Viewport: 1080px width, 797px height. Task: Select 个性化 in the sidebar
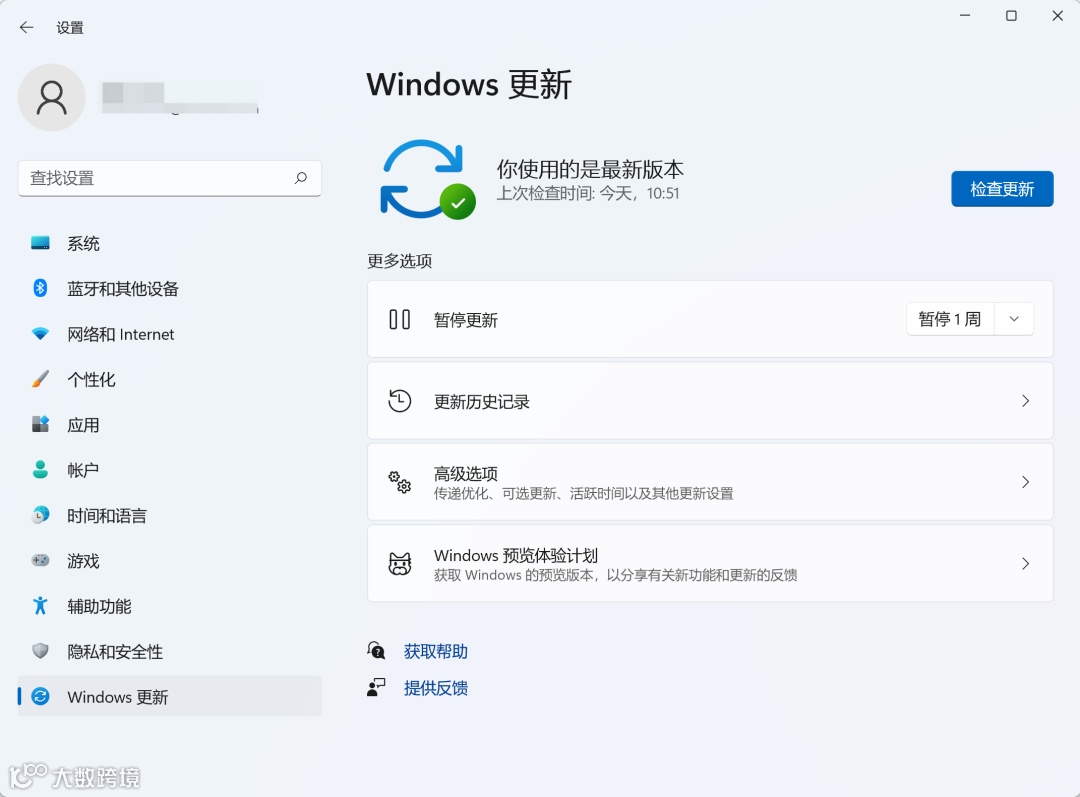point(169,380)
